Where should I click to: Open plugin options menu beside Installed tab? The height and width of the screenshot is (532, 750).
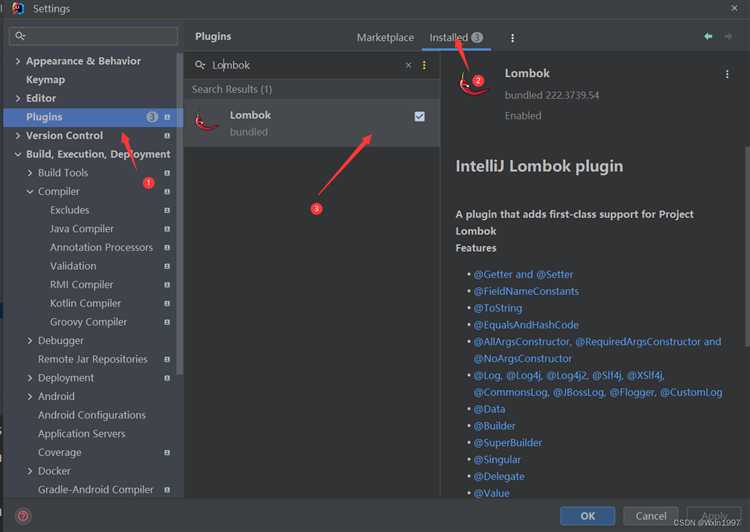tap(512, 38)
